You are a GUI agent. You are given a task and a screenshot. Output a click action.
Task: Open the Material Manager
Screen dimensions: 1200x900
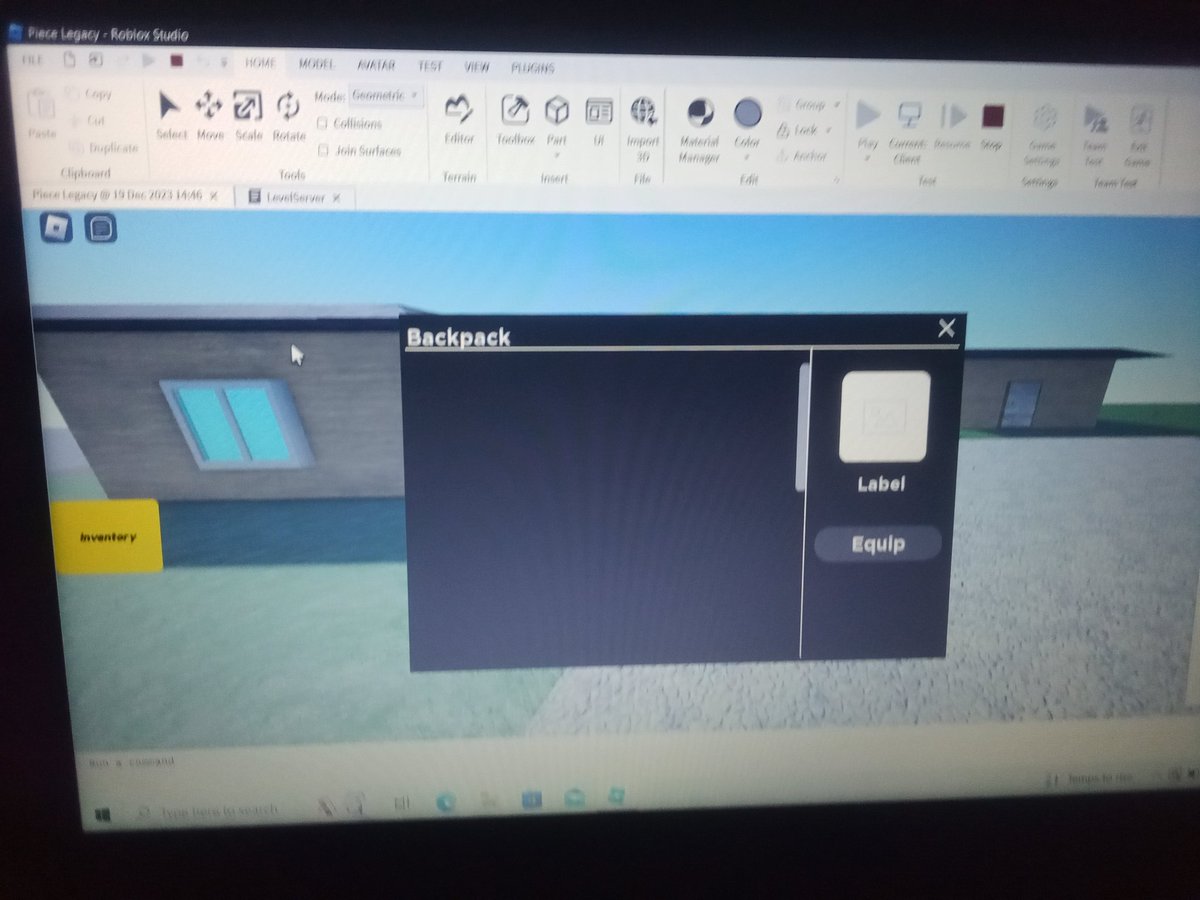[x=700, y=128]
